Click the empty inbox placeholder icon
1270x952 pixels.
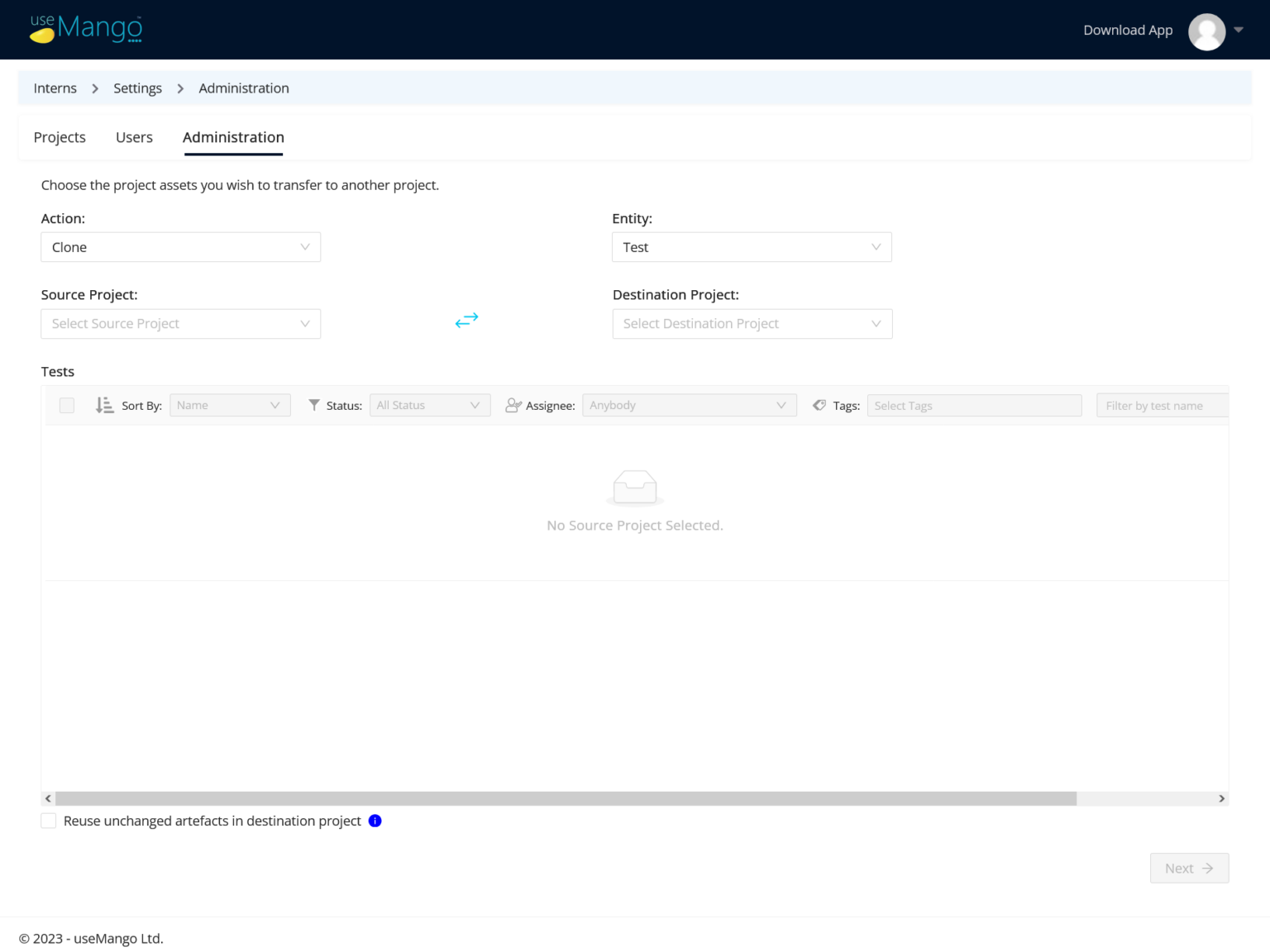click(x=635, y=488)
